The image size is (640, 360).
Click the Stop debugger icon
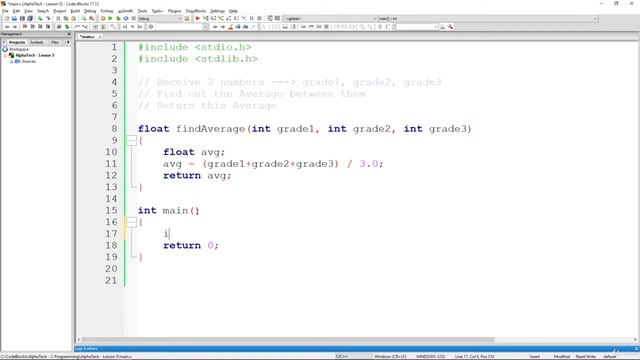(259, 19)
